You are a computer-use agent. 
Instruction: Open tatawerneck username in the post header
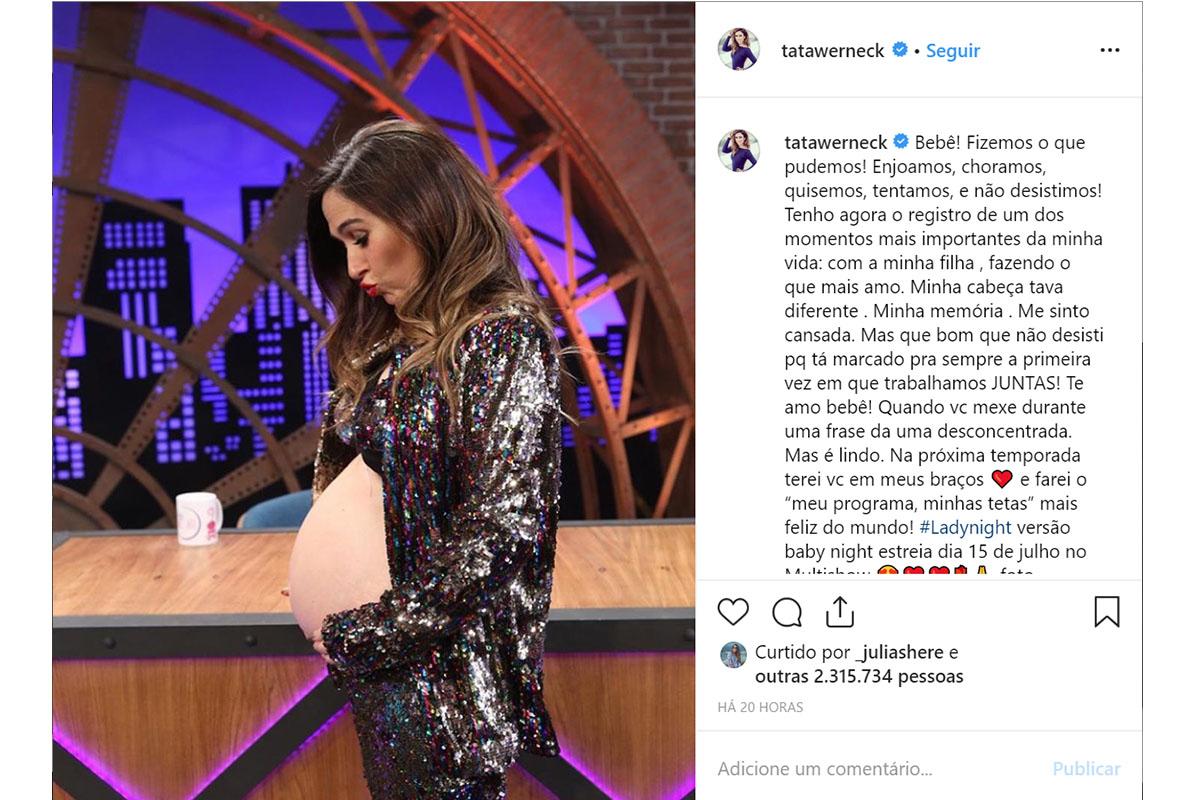coord(833,50)
